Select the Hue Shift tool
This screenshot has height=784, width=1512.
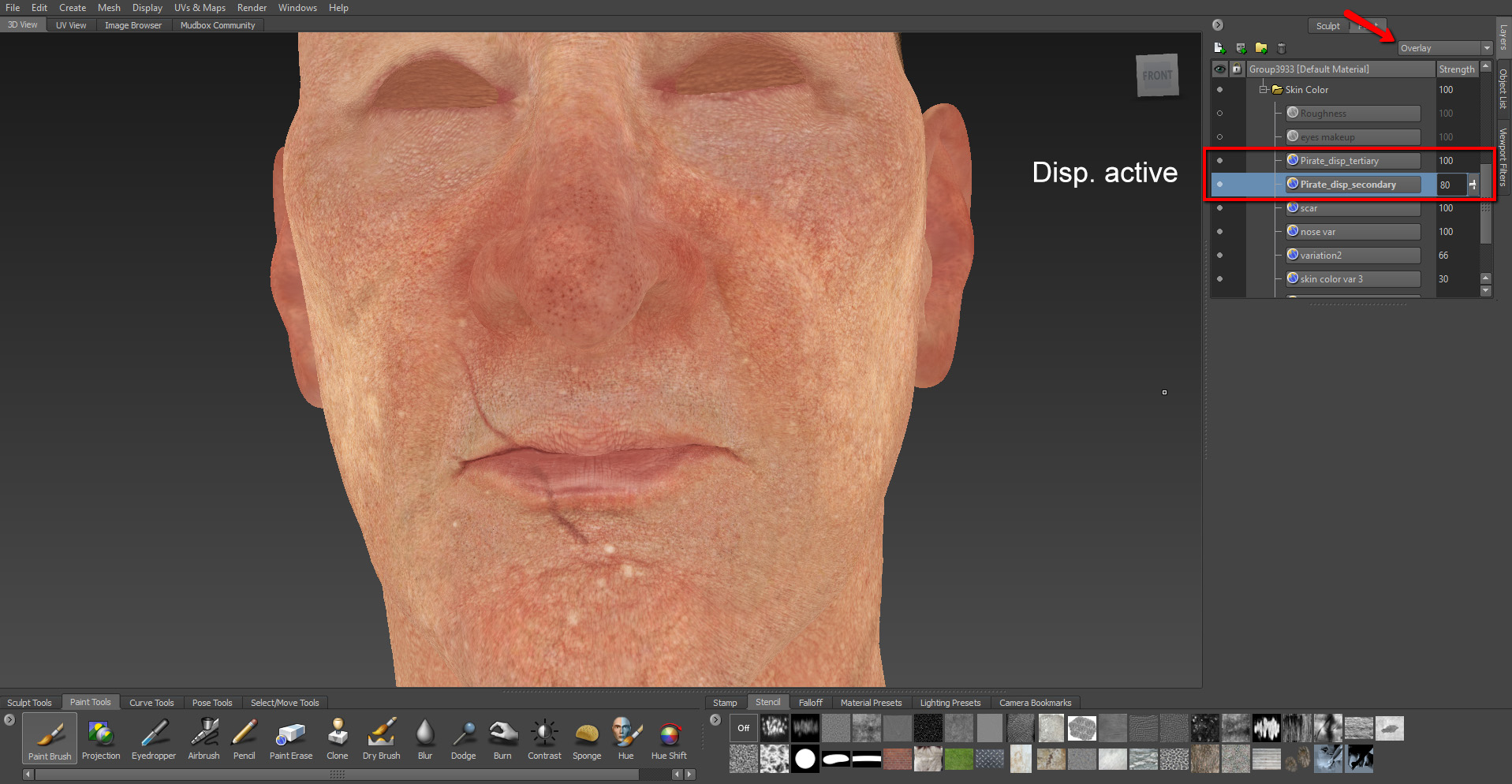pyautogui.click(x=669, y=739)
